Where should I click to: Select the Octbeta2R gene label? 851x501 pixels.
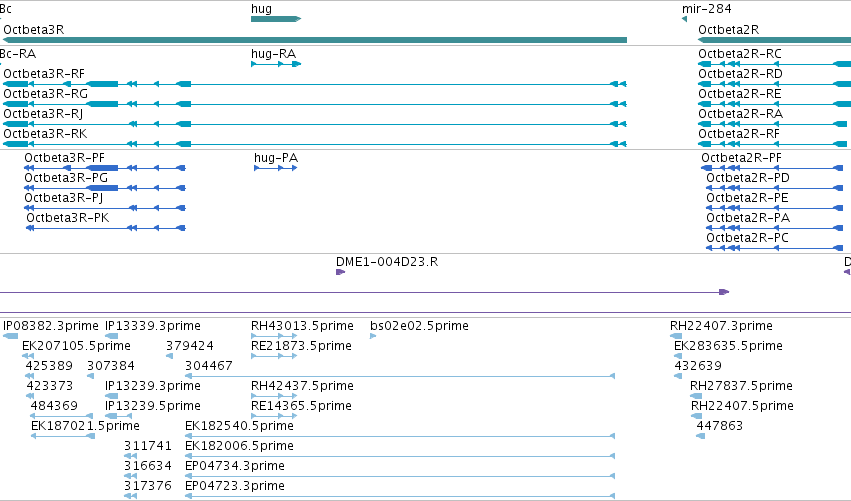point(728,30)
